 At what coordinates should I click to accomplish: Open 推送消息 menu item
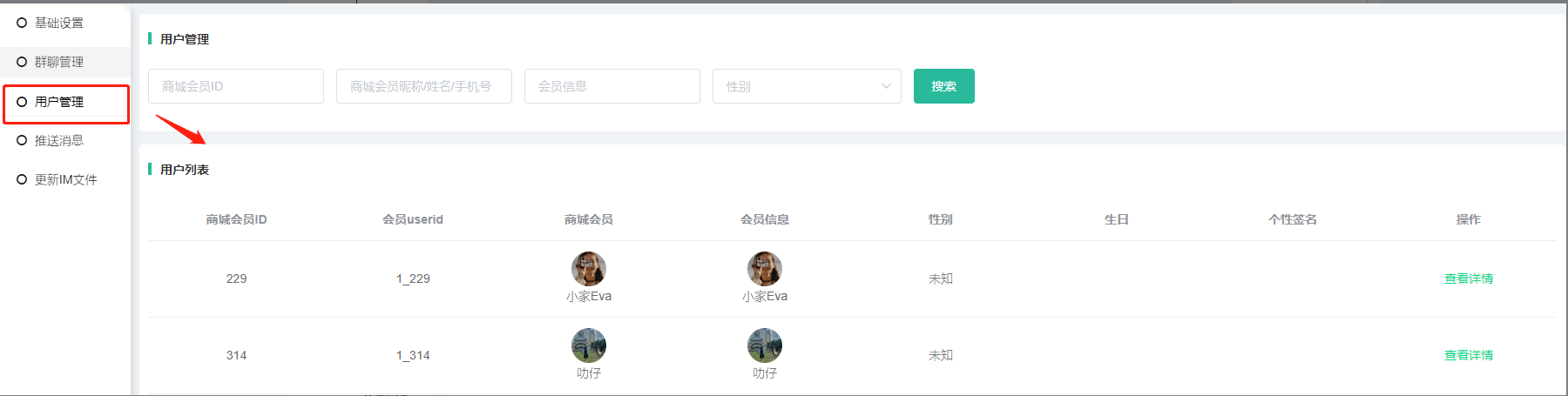click(x=59, y=140)
